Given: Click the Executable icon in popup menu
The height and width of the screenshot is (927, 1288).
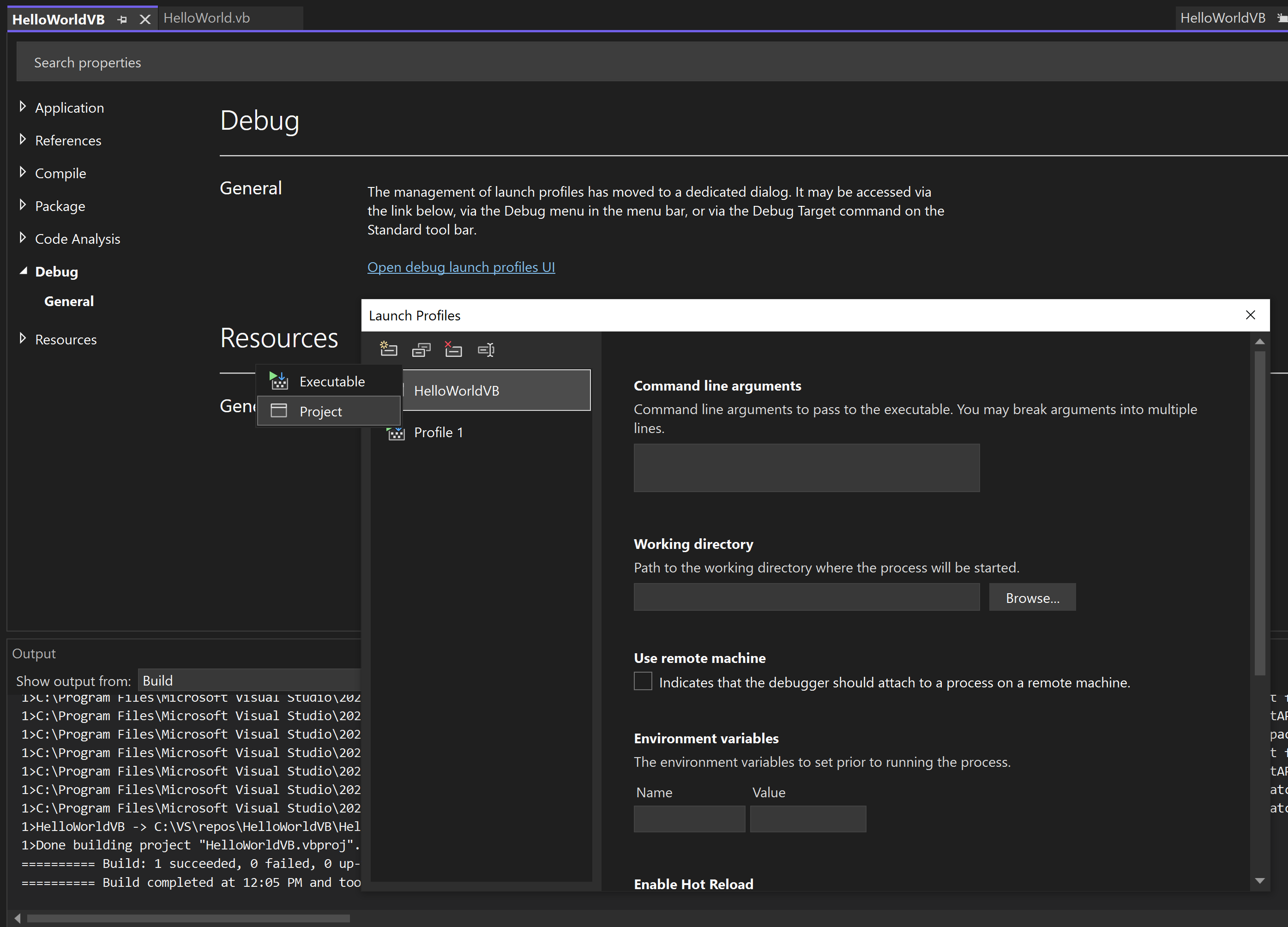Looking at the screenshot, I should [x=279, y=380].
